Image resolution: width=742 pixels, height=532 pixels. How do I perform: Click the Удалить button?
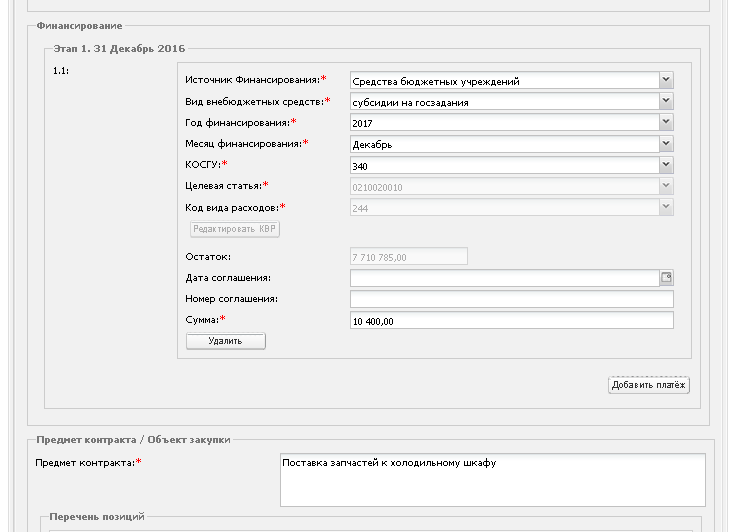pyautogui.click(x=225, y=341)
